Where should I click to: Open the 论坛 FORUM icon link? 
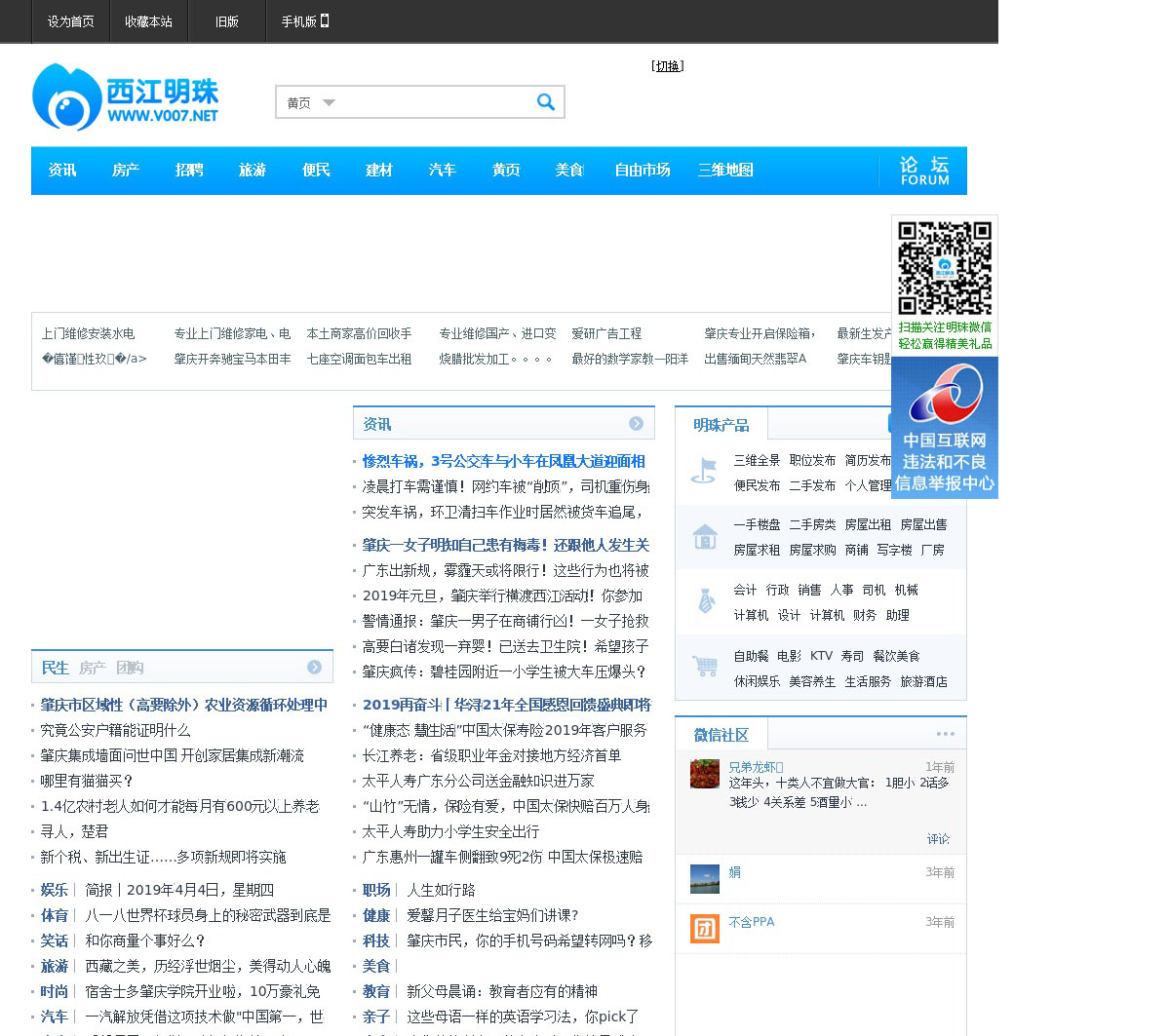tap(923, 171)
